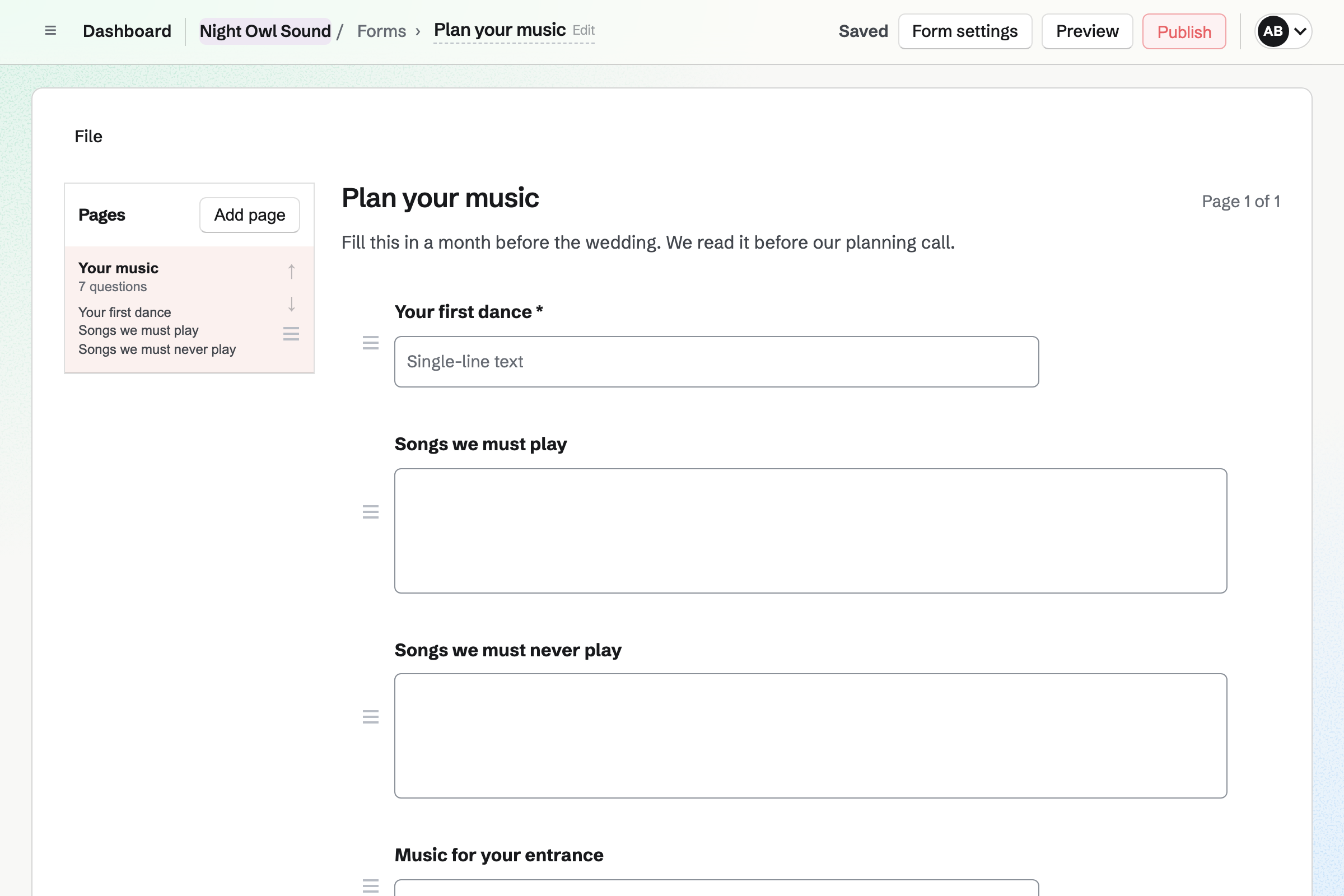Grab the Your music page drag handle

click(291, 334)
